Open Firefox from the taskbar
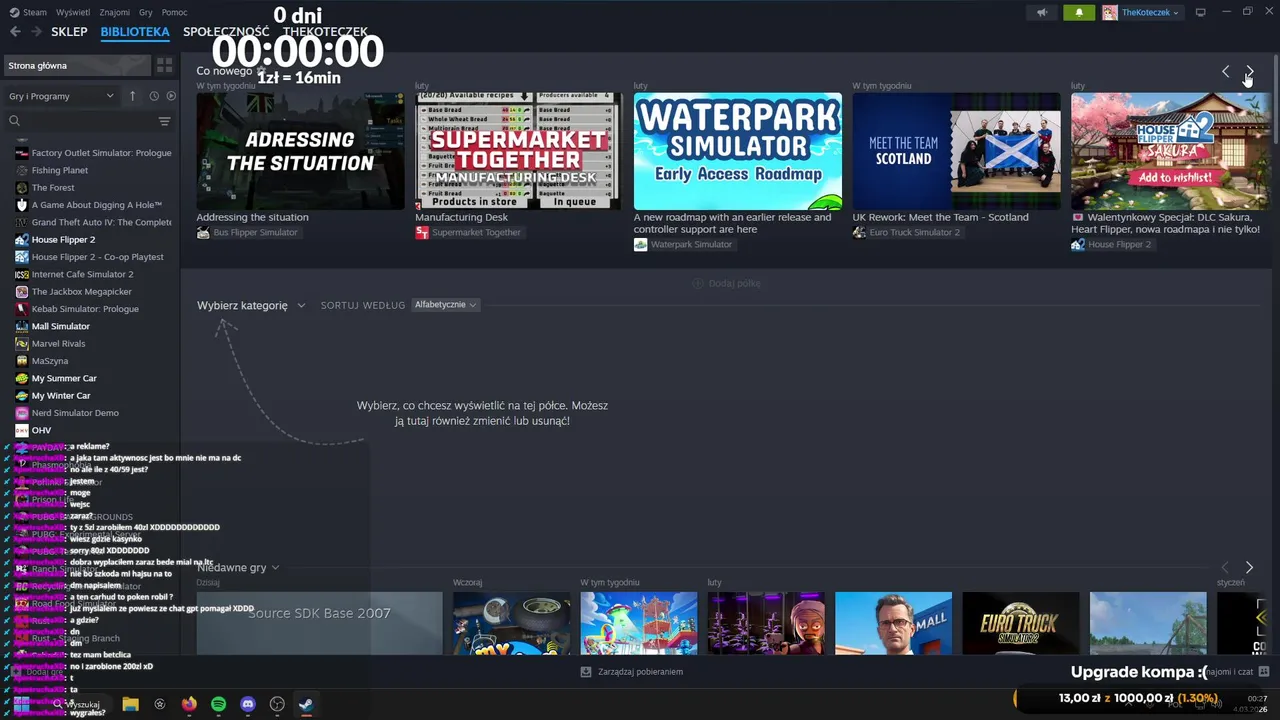The height and width of the screenshot is (720, 1280). (x=189, y=704)
